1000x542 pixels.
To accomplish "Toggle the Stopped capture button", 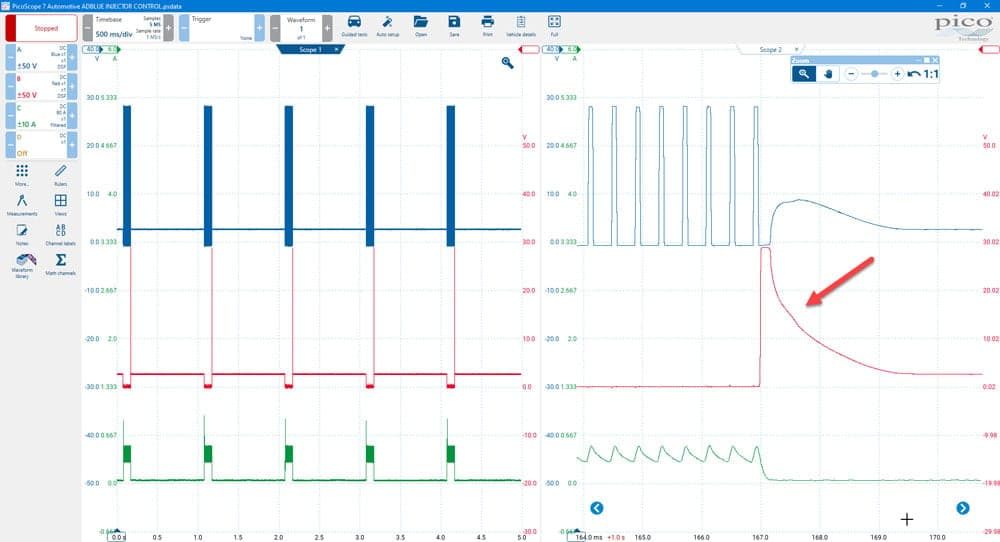I will click(x=41, y=28).
